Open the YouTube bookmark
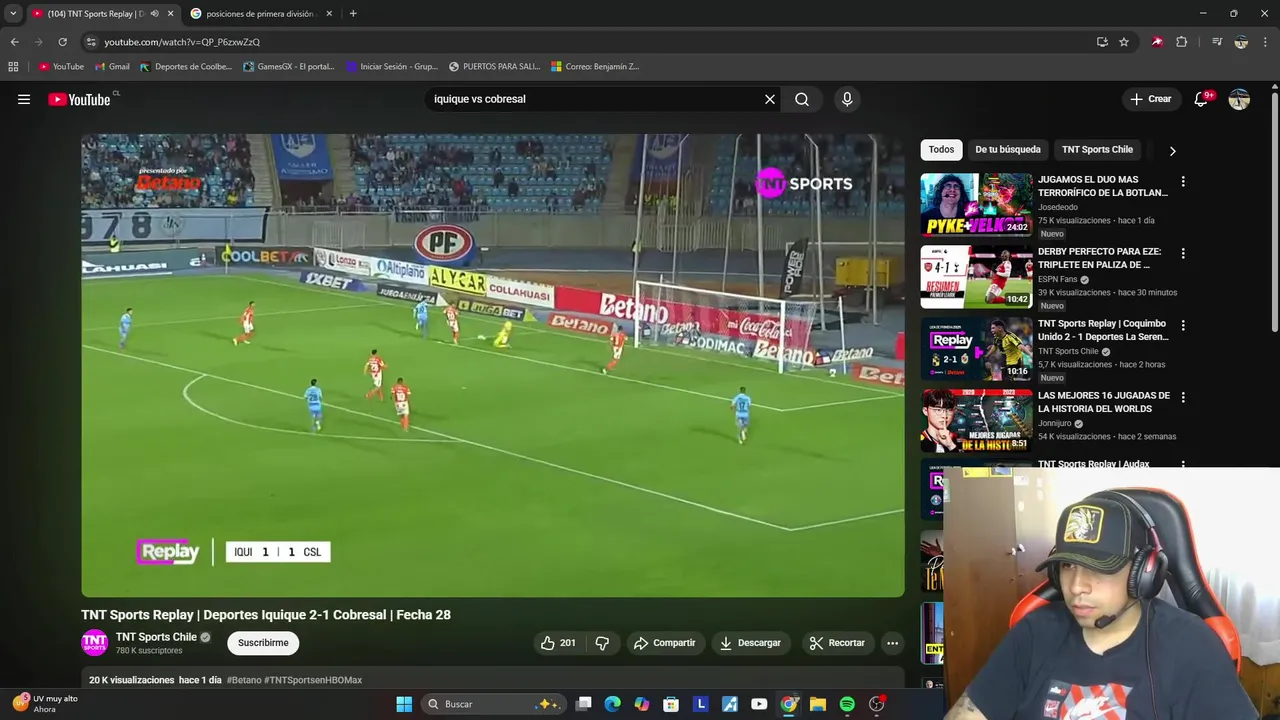The height and width of the screenshot is (720, 1280). [61, 67]
